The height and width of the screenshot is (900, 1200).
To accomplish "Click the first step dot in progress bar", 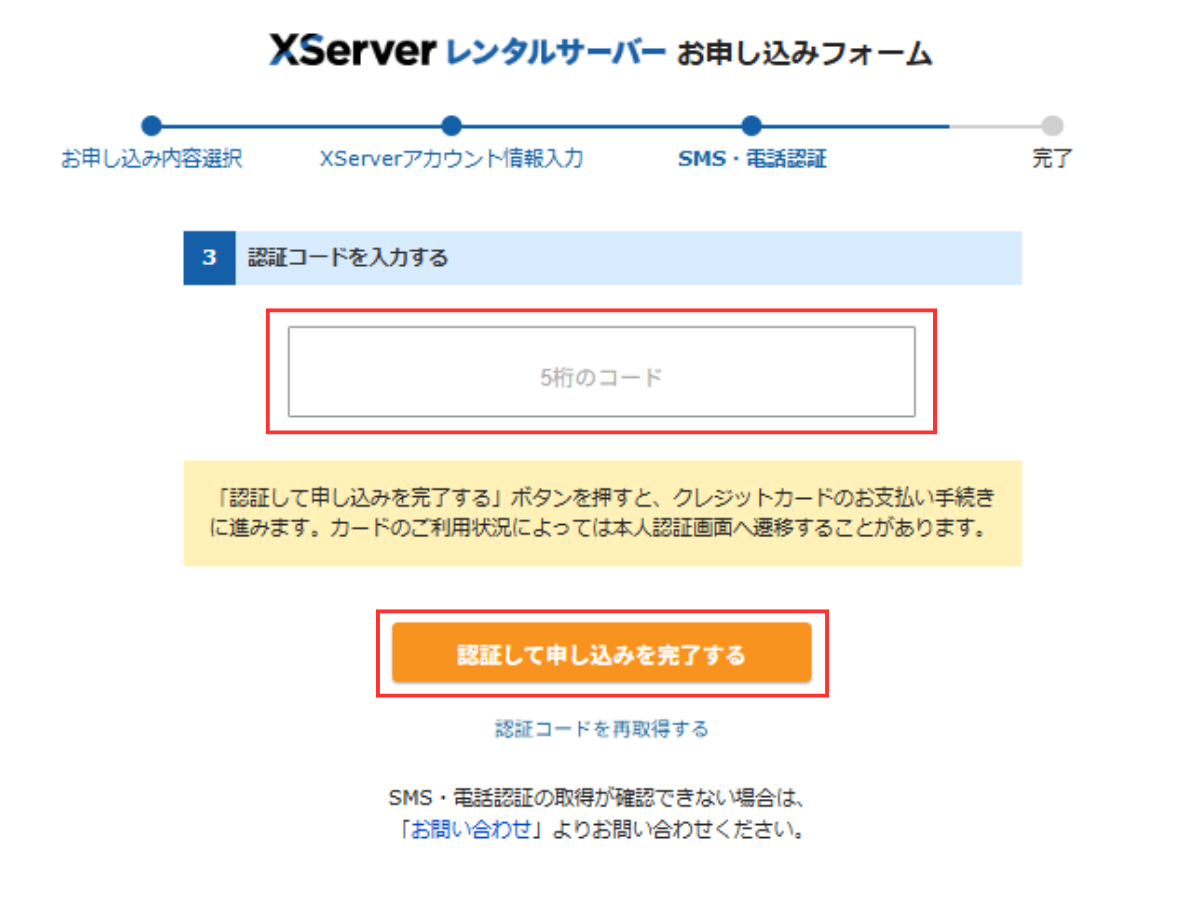I will tap(151, 126).
